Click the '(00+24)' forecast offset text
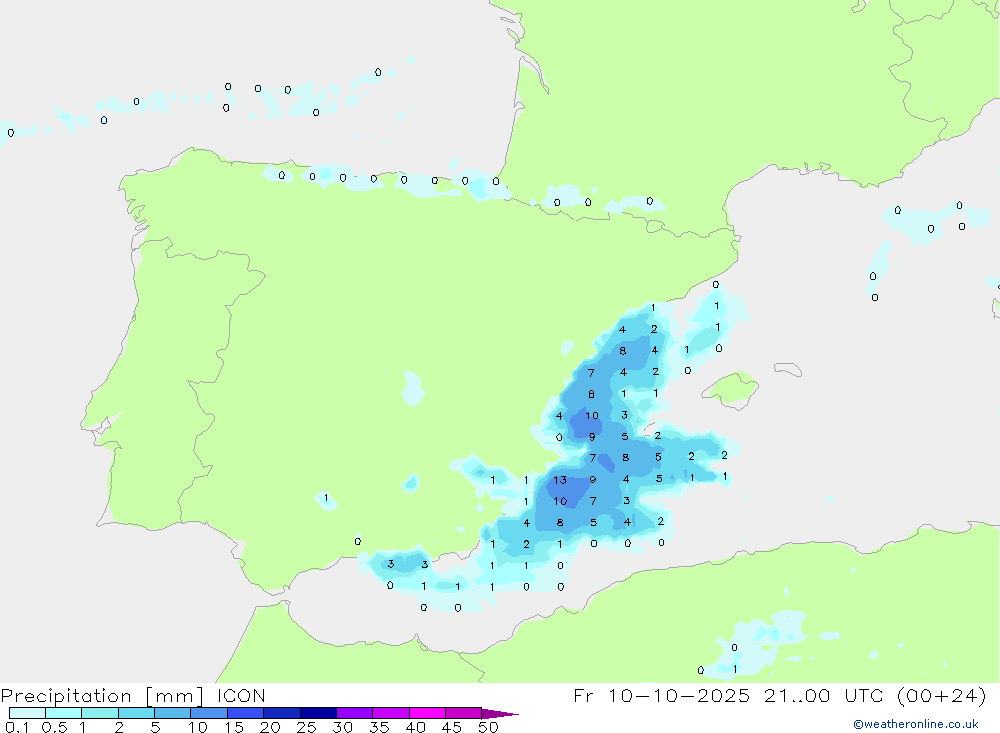 pyautogui.click(x=941, y=695)
